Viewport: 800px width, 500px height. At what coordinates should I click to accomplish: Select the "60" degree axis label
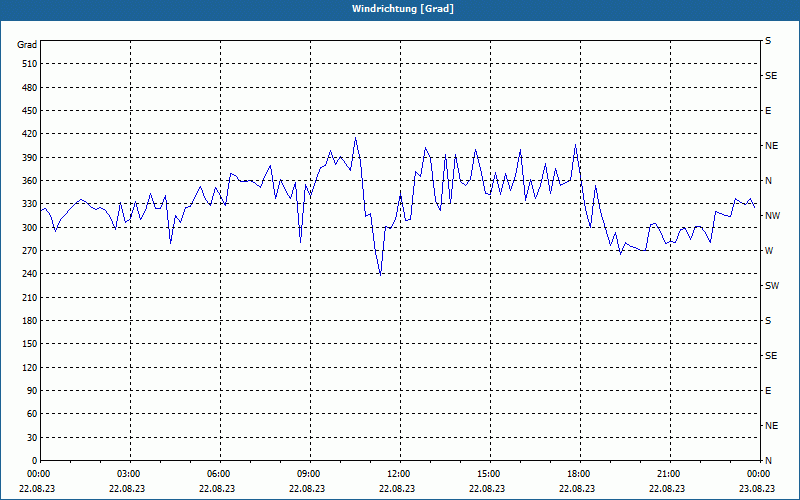32,414
